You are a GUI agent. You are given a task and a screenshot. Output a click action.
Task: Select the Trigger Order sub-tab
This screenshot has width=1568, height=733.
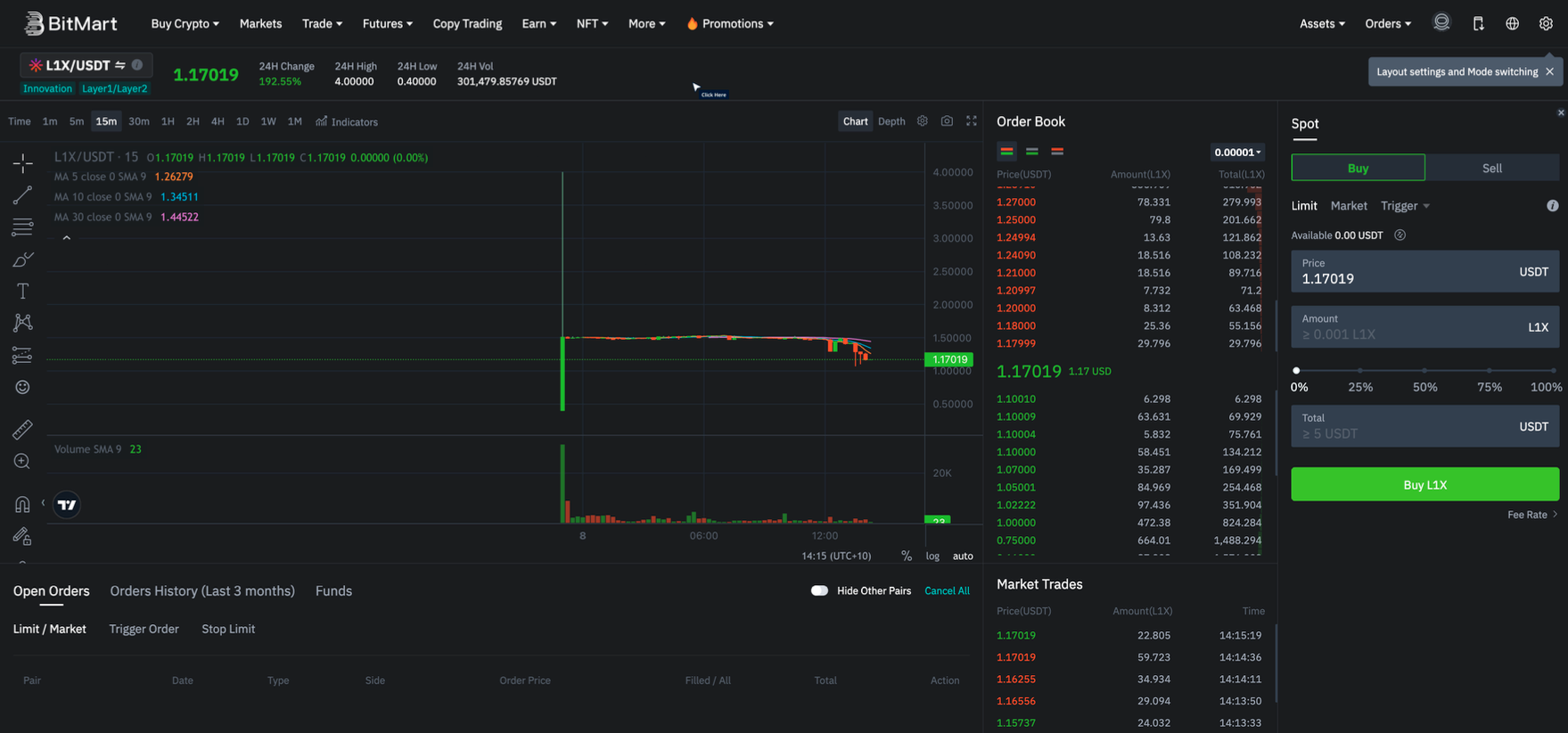click(x=144, y=629)
